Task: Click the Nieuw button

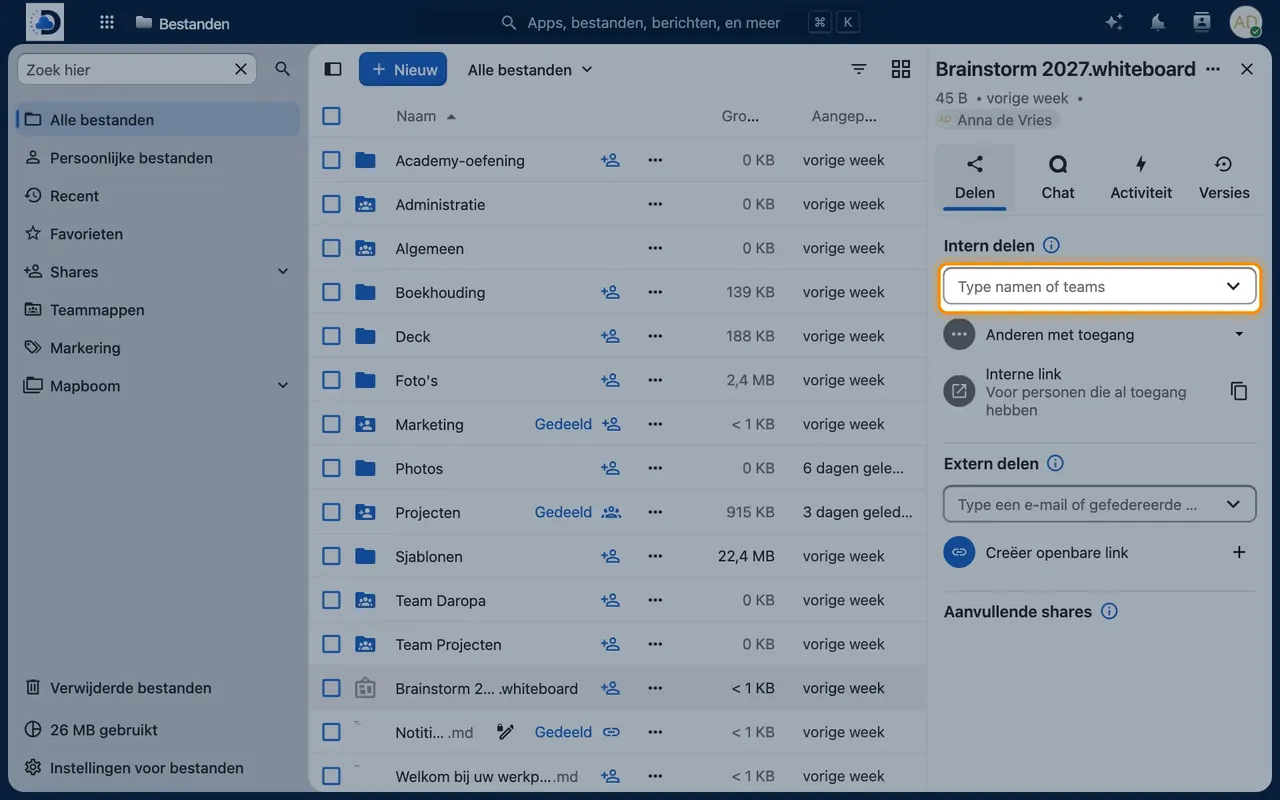Action: point(403,69)
